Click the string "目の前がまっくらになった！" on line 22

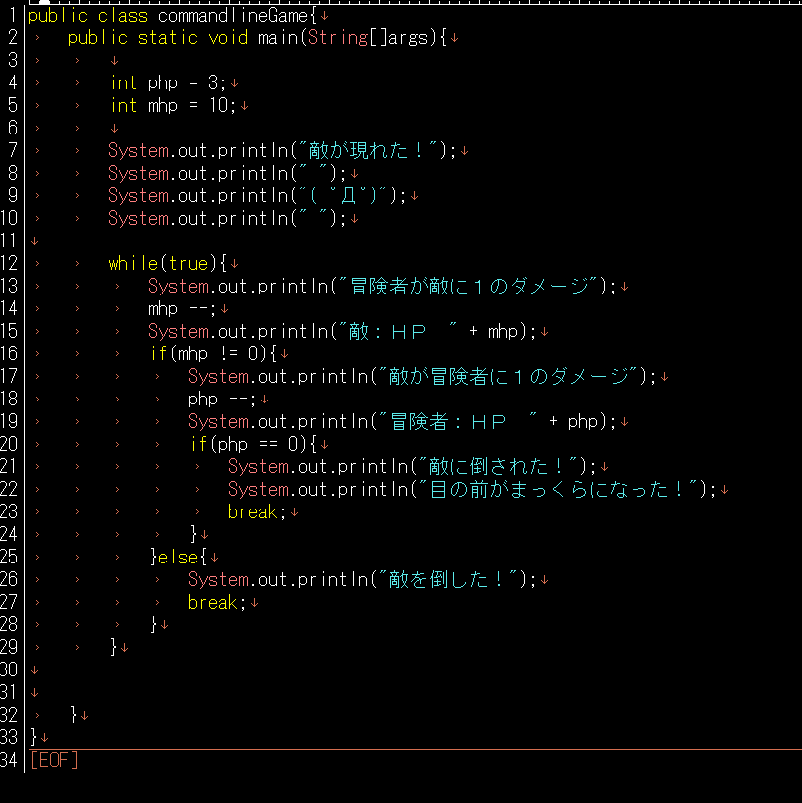tap(558, 489)
